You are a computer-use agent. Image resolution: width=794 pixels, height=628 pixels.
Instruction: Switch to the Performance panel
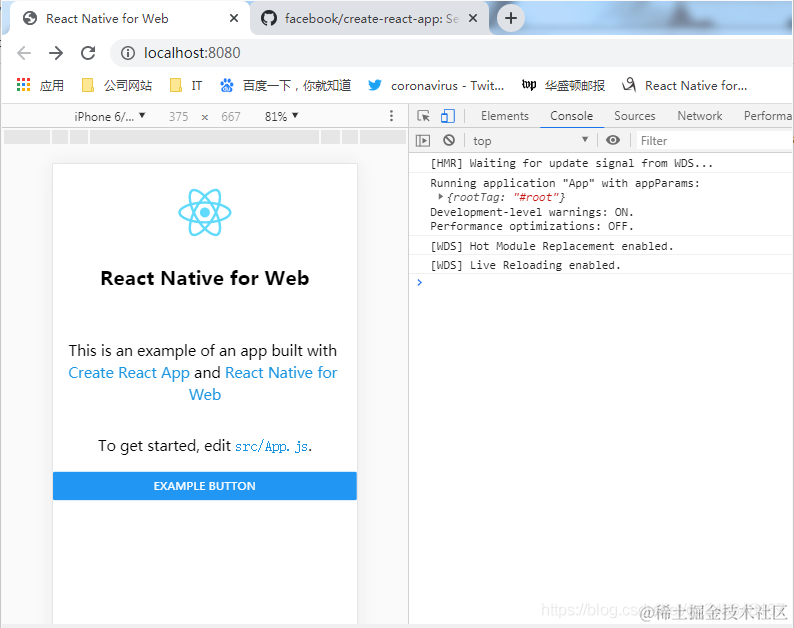(x=767, y=116)
